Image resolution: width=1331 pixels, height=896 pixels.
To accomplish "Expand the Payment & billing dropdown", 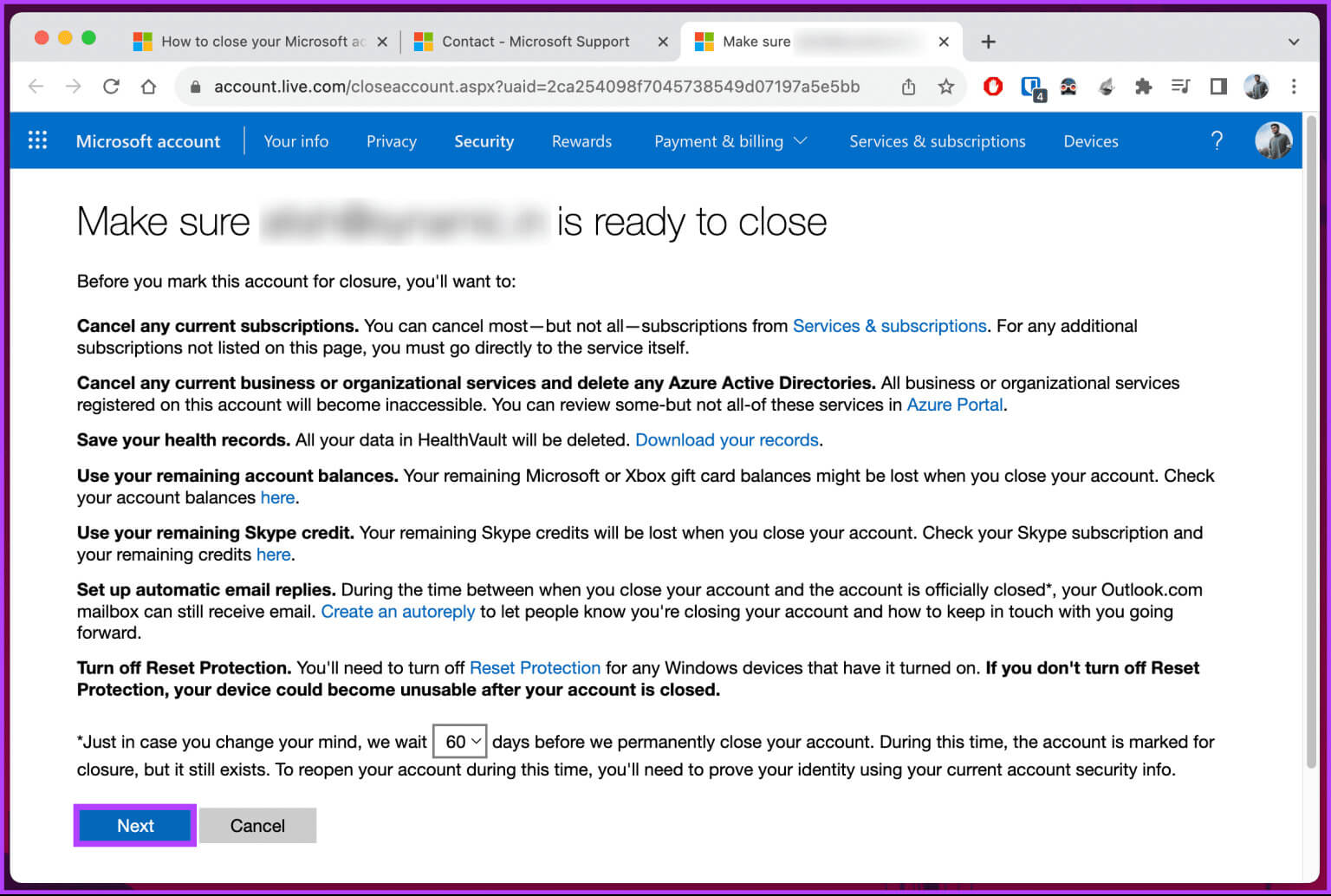I will [730, 141].
